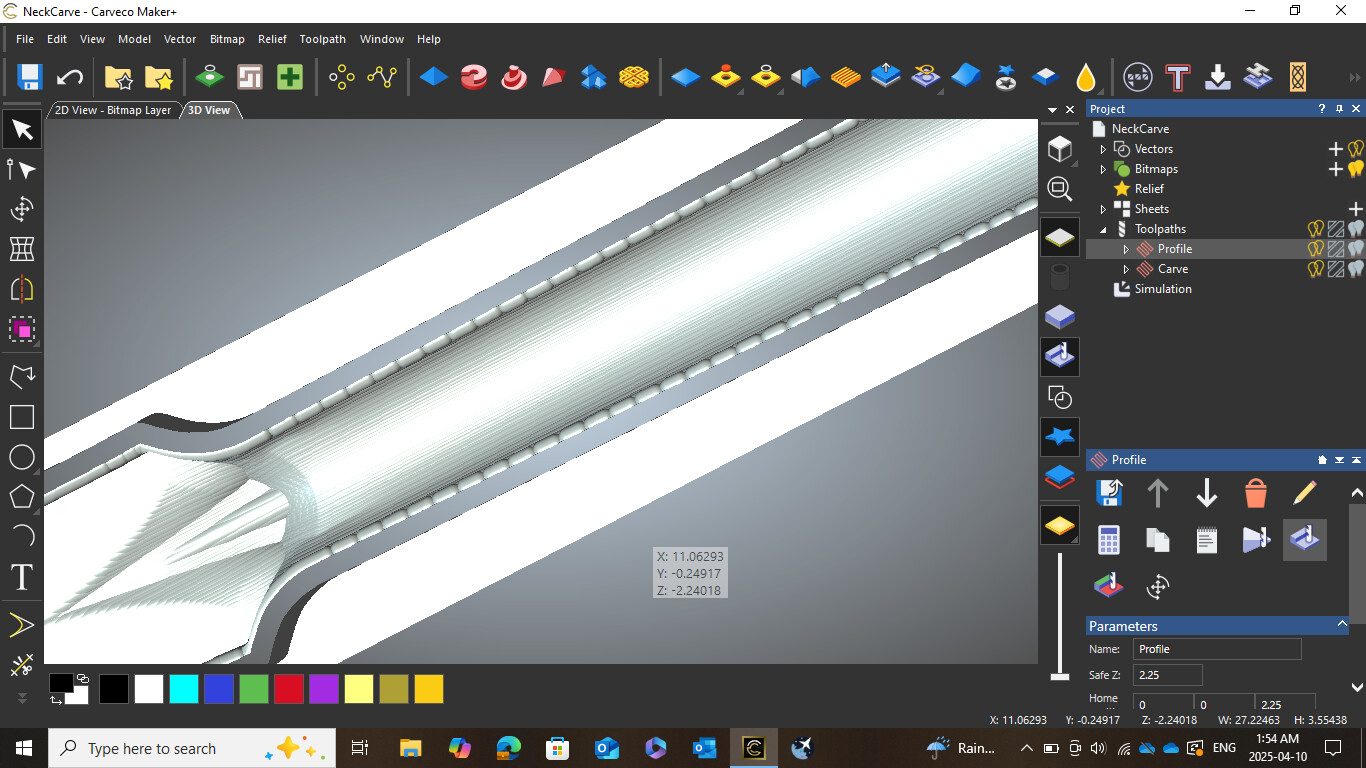Select the Create Polygon tool
Viewport: 1366px width, 768px height.
pyautogui.click(x=22, y=497)
